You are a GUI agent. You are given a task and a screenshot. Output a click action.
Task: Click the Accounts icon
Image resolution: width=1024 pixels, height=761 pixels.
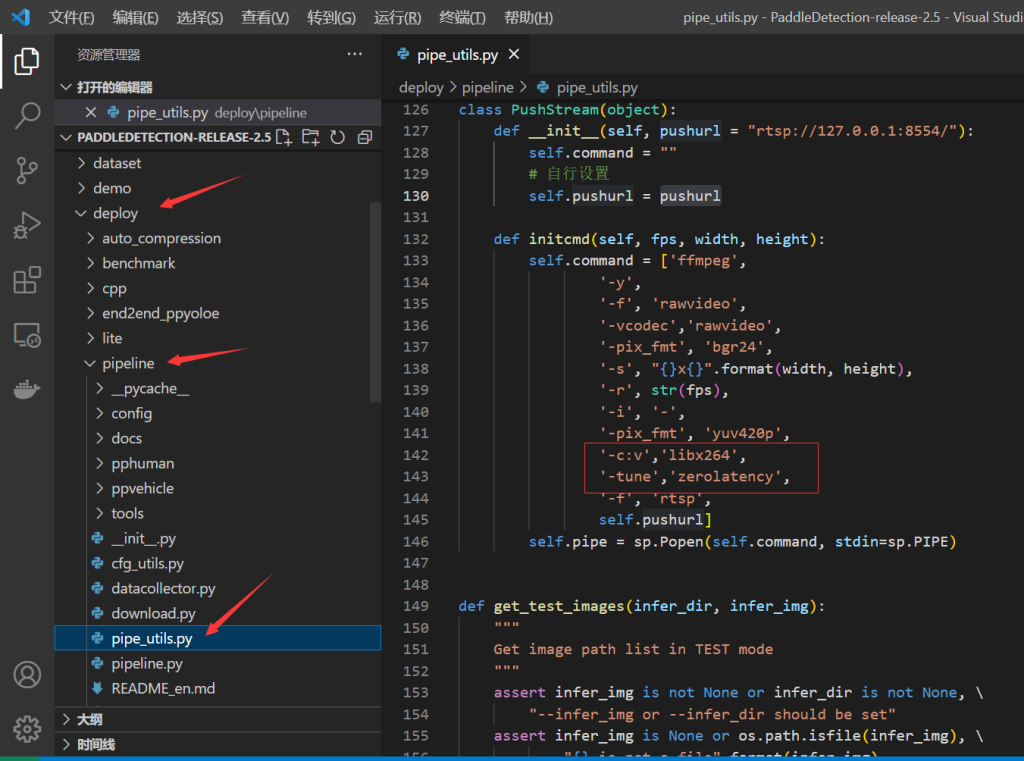coord(27,673)
